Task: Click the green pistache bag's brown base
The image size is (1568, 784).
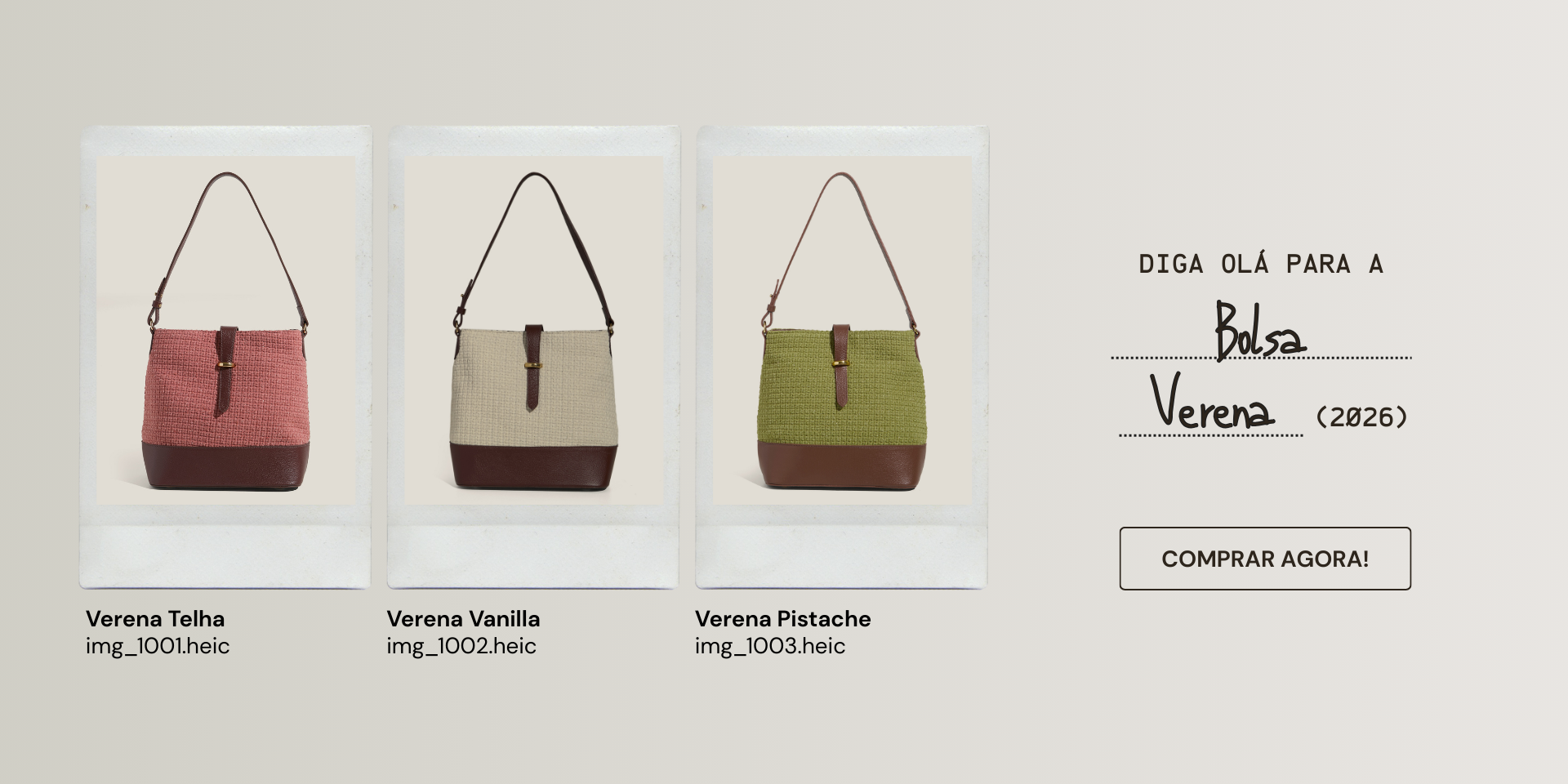Action: point(842,465)
